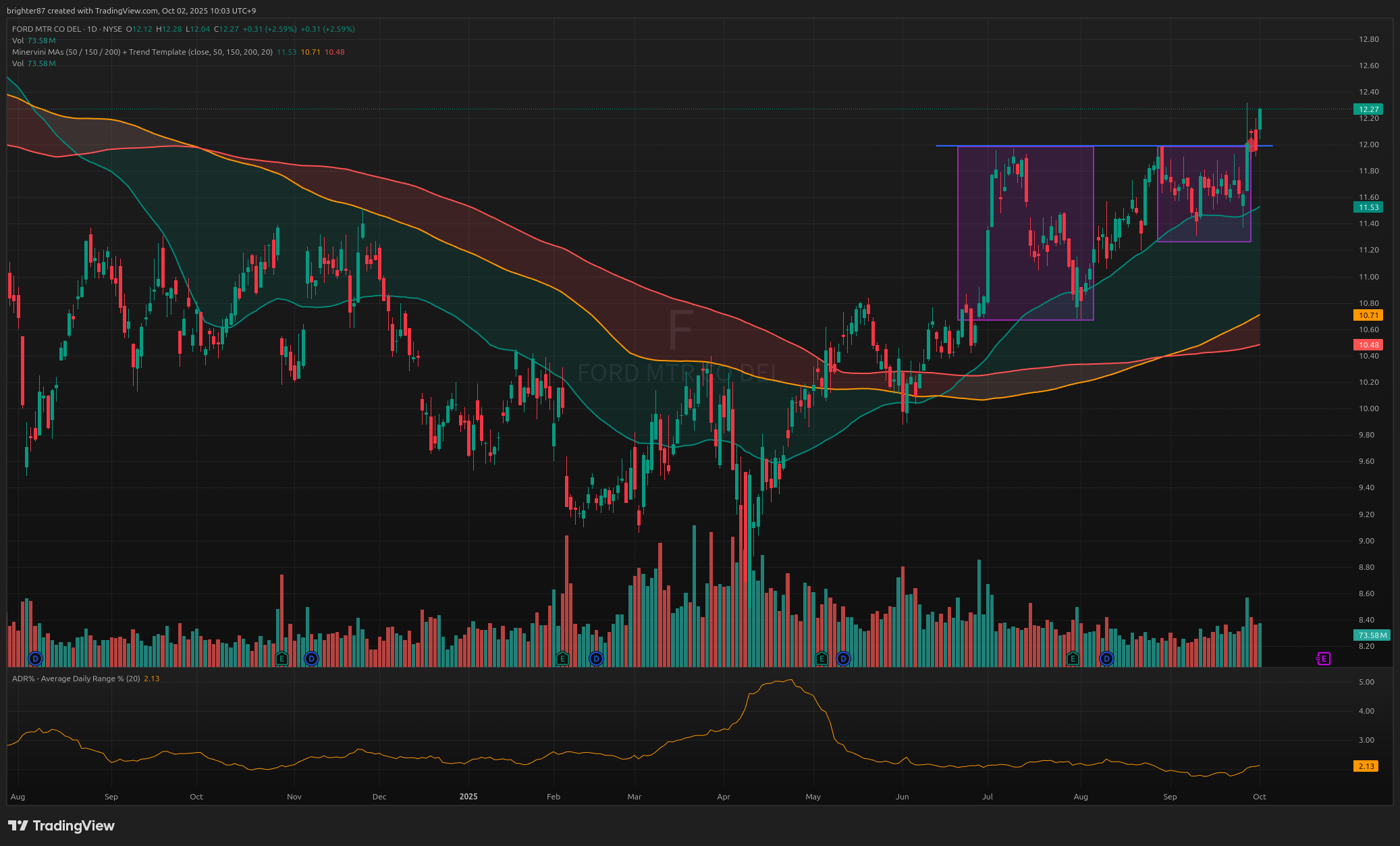The width and height of the screenshot is (1400, 846).
Task: Click the FORD MTR CO DEL legend title
Action: pyautogui.click(x=46, y=29)
